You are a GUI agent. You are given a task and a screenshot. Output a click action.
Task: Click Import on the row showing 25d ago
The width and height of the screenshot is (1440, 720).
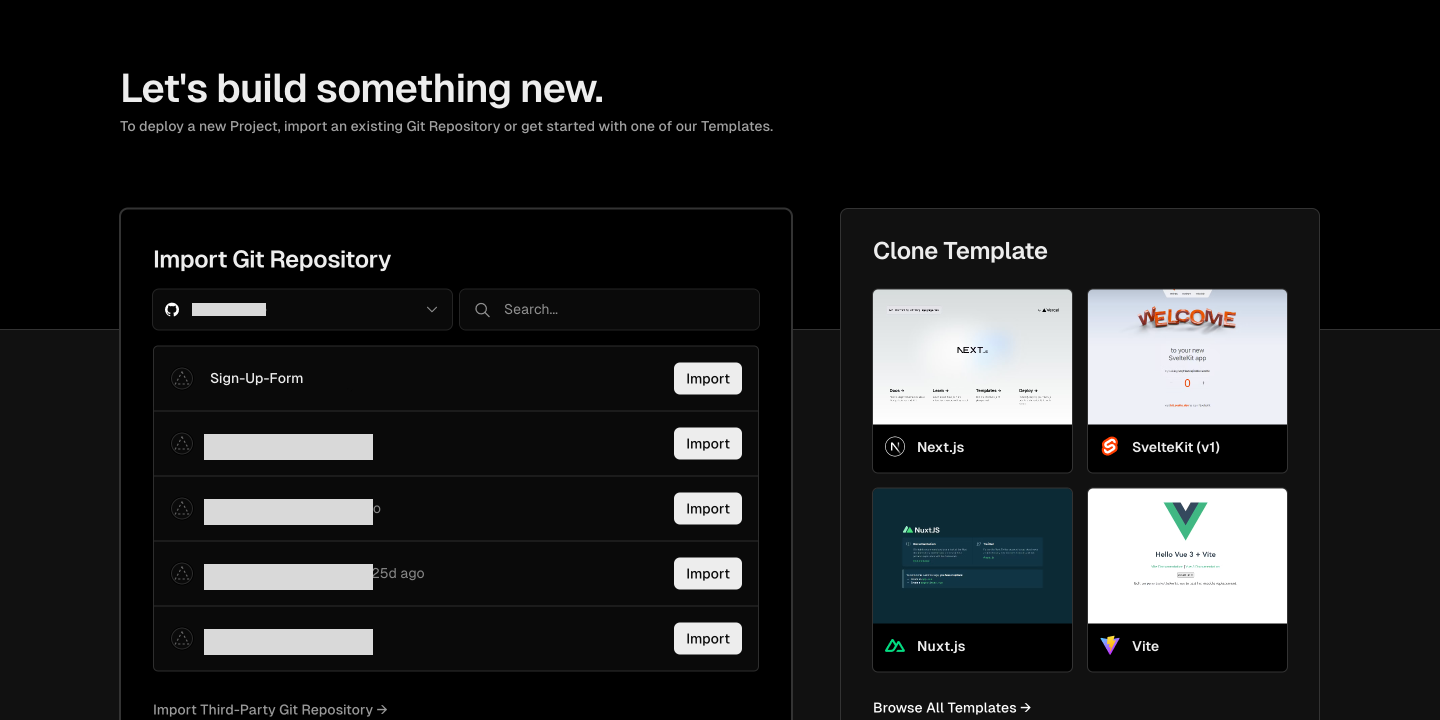coord(708,574)
